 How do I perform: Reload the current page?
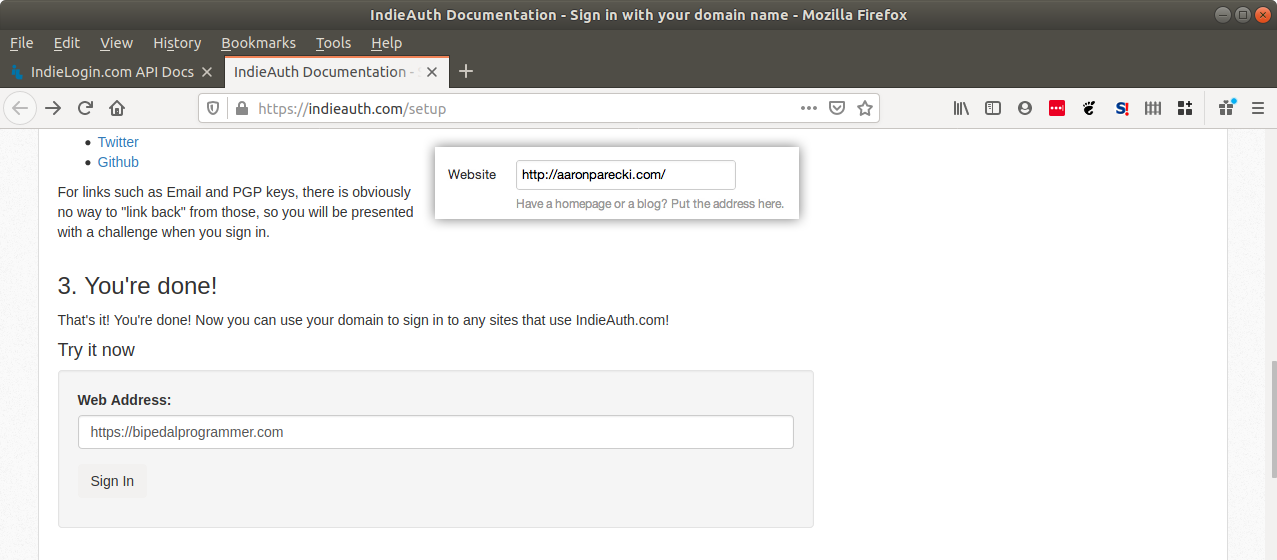(x=85, y=108)
